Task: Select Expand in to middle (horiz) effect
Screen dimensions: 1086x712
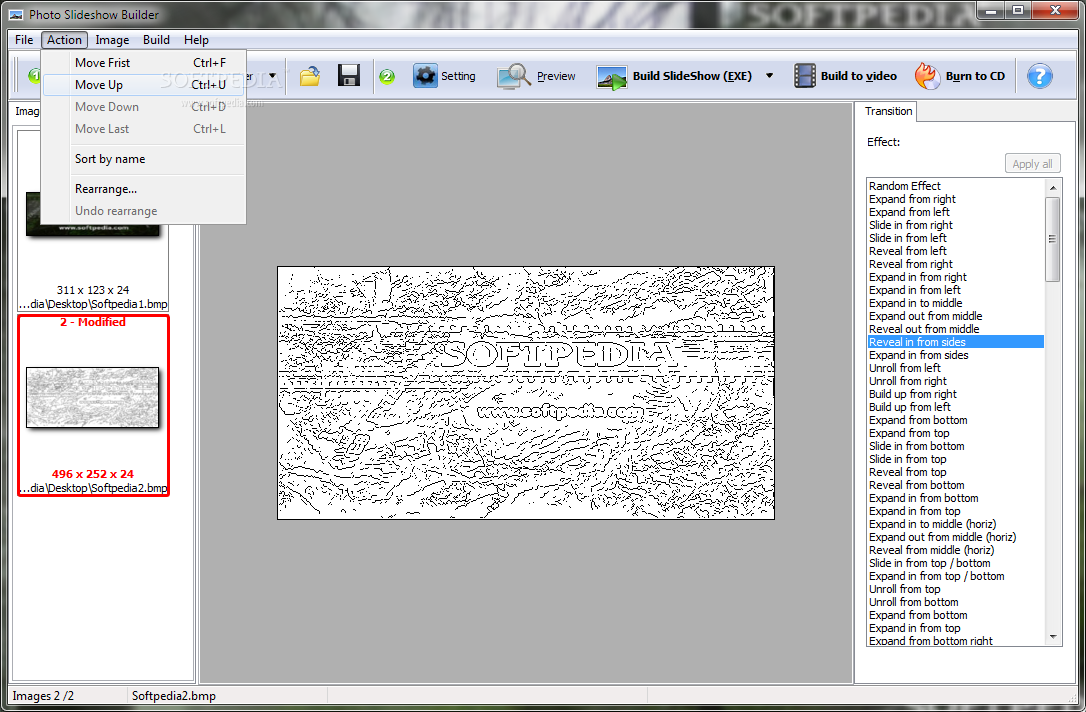Action: [x=955, y=524]
